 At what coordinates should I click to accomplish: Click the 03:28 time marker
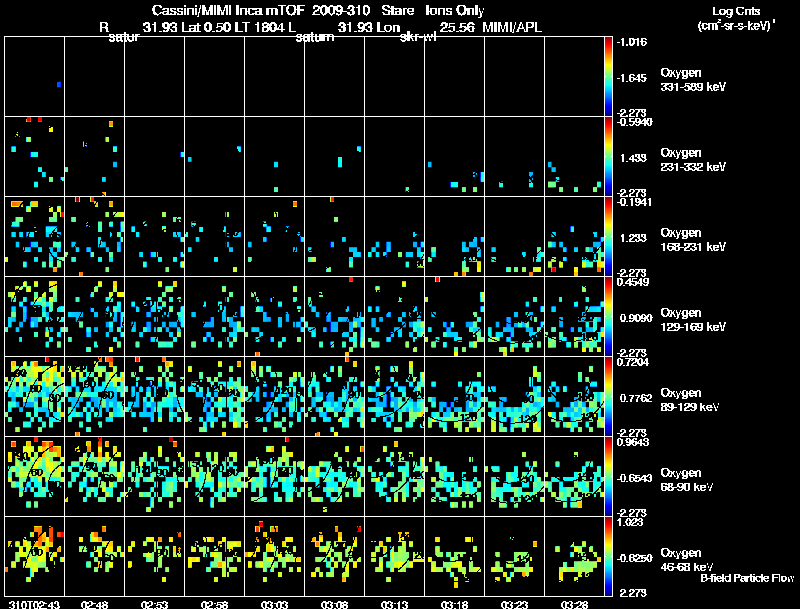click(574, 604)
